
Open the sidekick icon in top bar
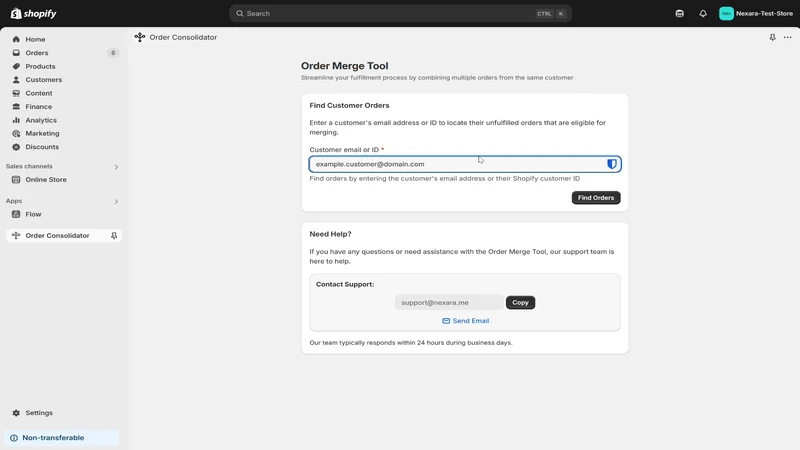(x=680, y=13)
